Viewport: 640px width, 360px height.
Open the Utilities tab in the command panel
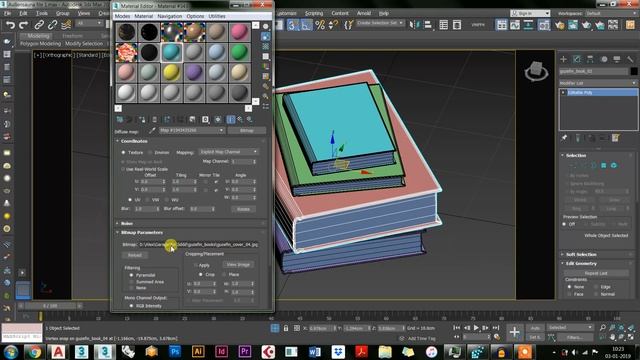pyautogui.click(x=630, y=59)
